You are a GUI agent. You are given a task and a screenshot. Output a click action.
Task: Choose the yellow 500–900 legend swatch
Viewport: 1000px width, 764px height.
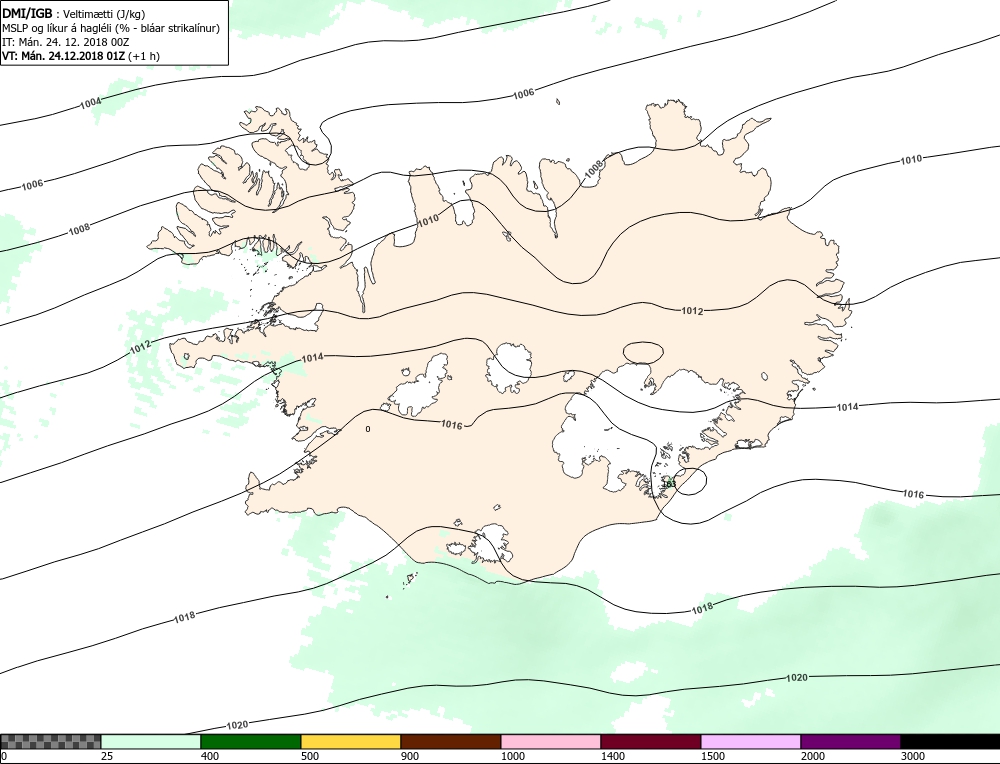point(351,741)
